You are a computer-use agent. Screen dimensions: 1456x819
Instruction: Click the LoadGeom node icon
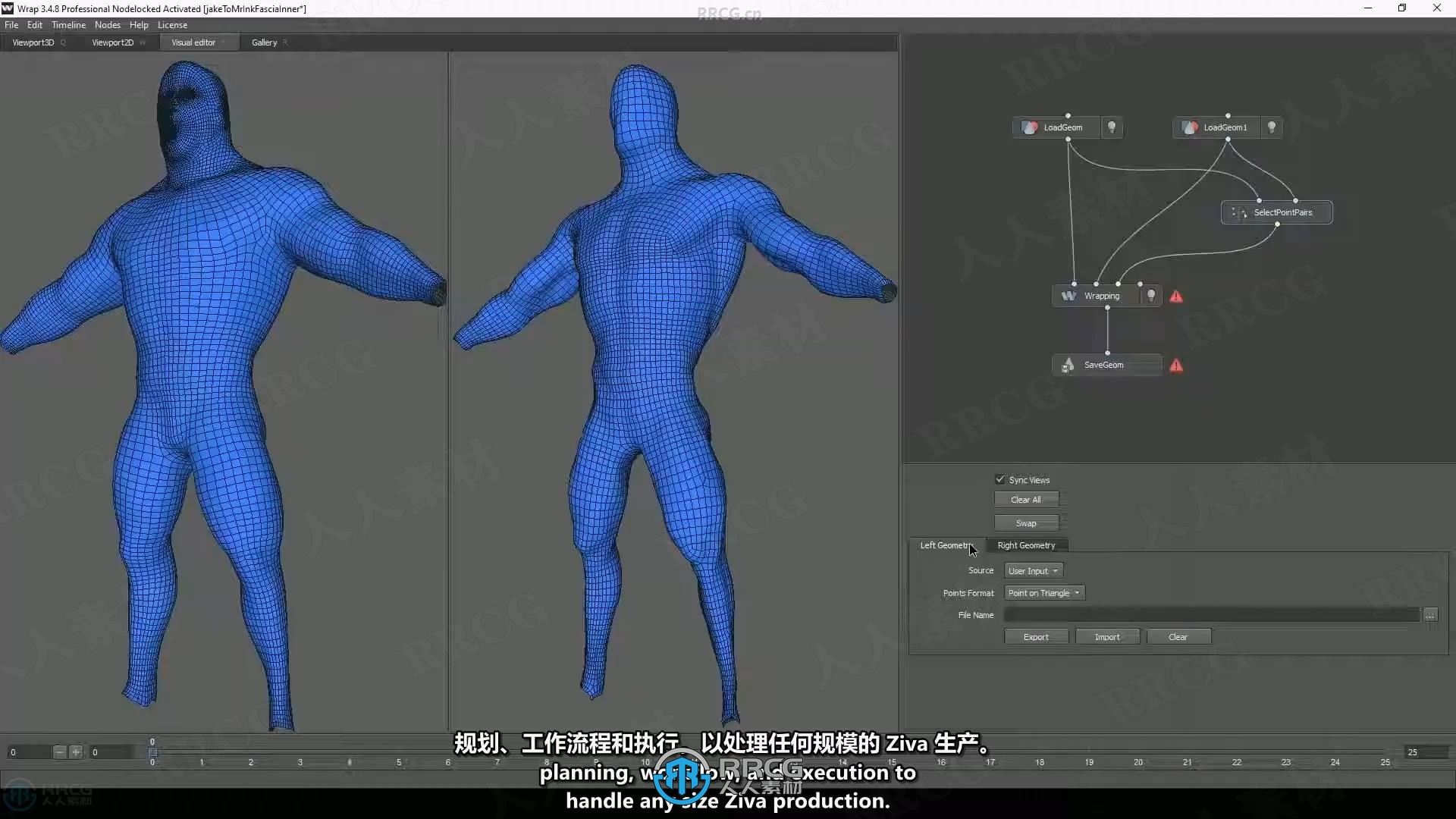(1029, 127)
